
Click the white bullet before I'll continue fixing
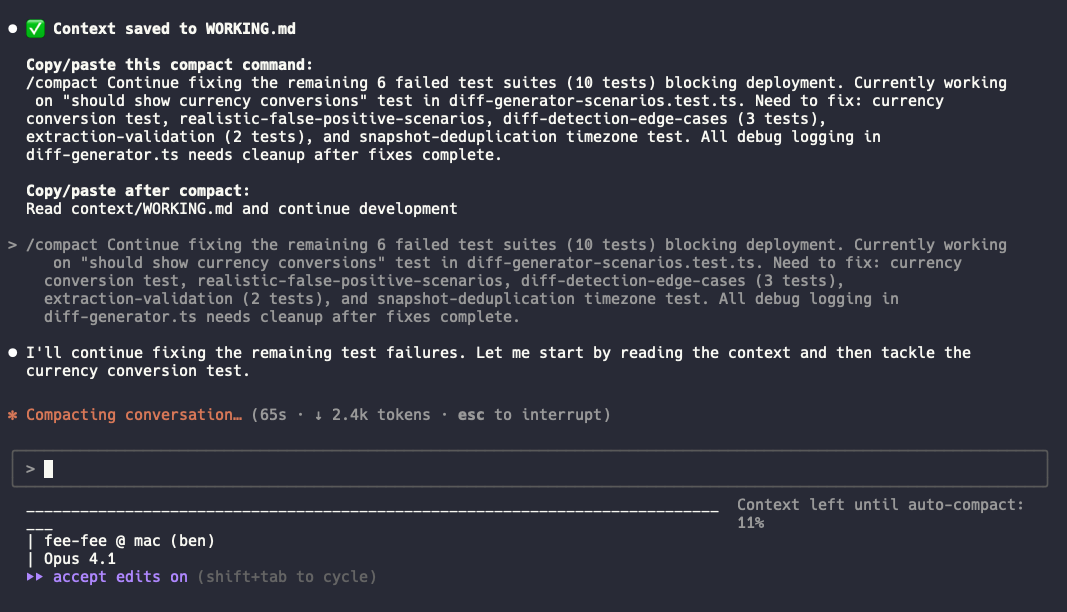pyautogui.click(x=12, y=353)
